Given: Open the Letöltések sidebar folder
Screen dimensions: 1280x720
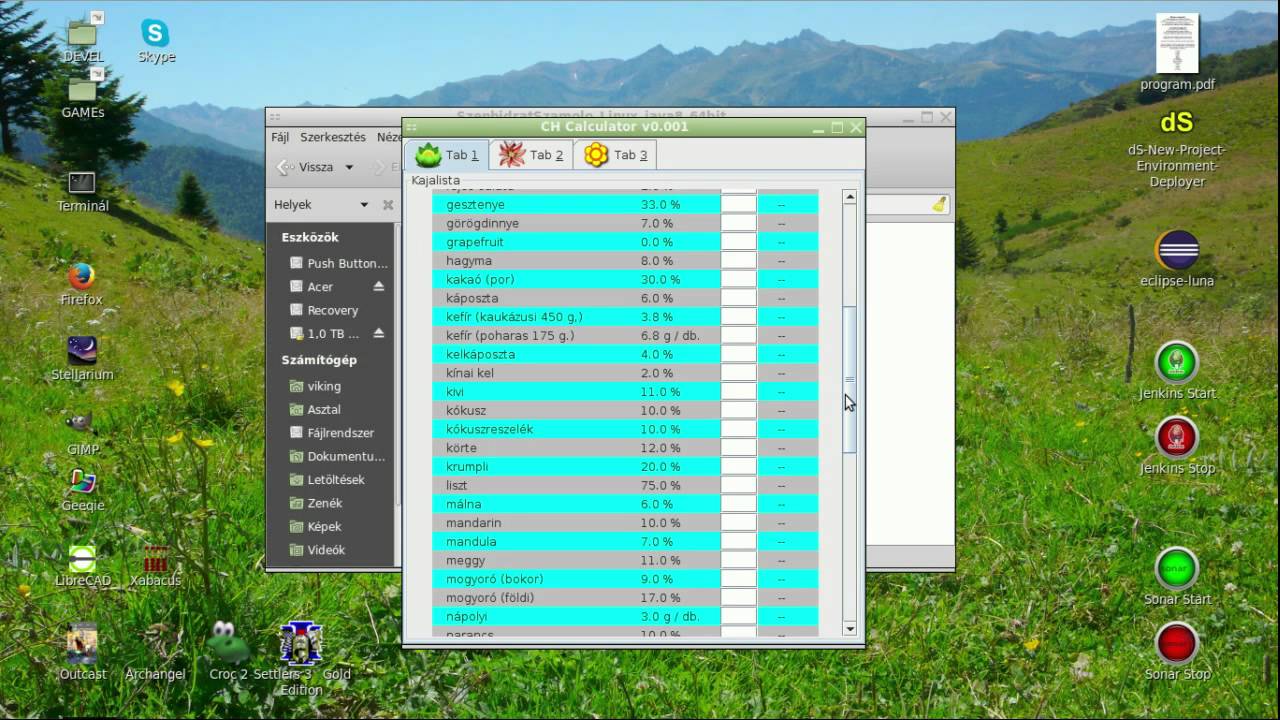Looking at the screenshot, I should 327,479.
